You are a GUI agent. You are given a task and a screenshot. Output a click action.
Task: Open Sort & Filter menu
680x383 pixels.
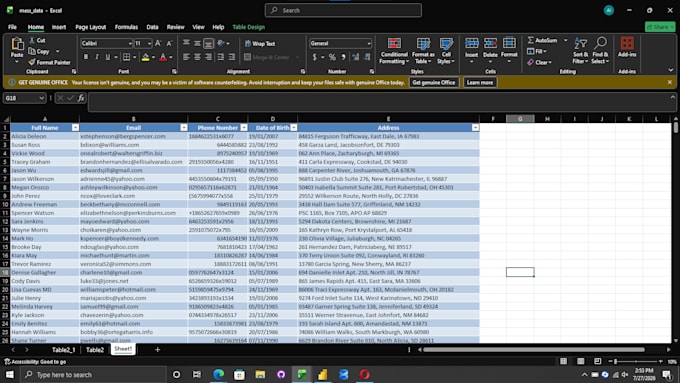point(580,51)
